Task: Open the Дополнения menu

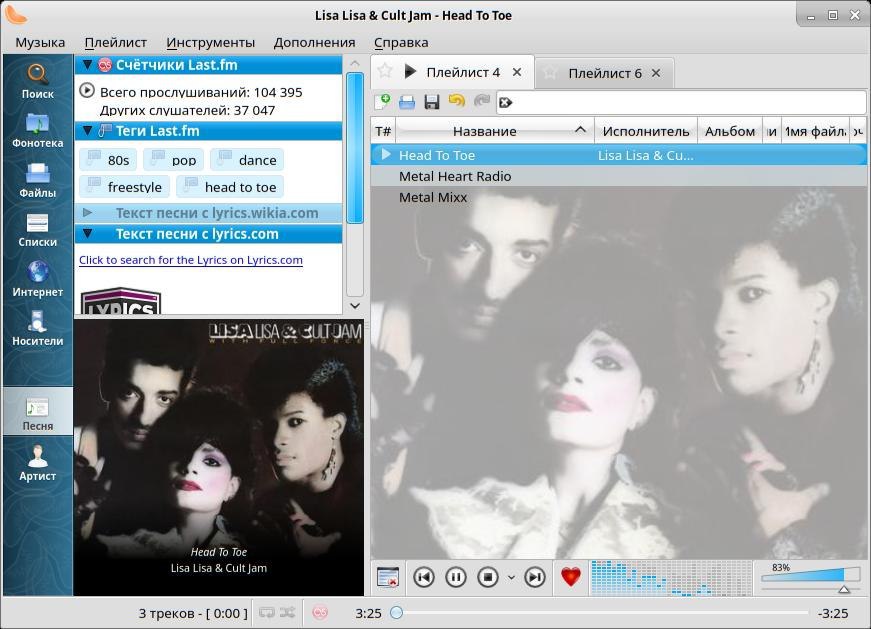Action: click(x=314, y=42)
